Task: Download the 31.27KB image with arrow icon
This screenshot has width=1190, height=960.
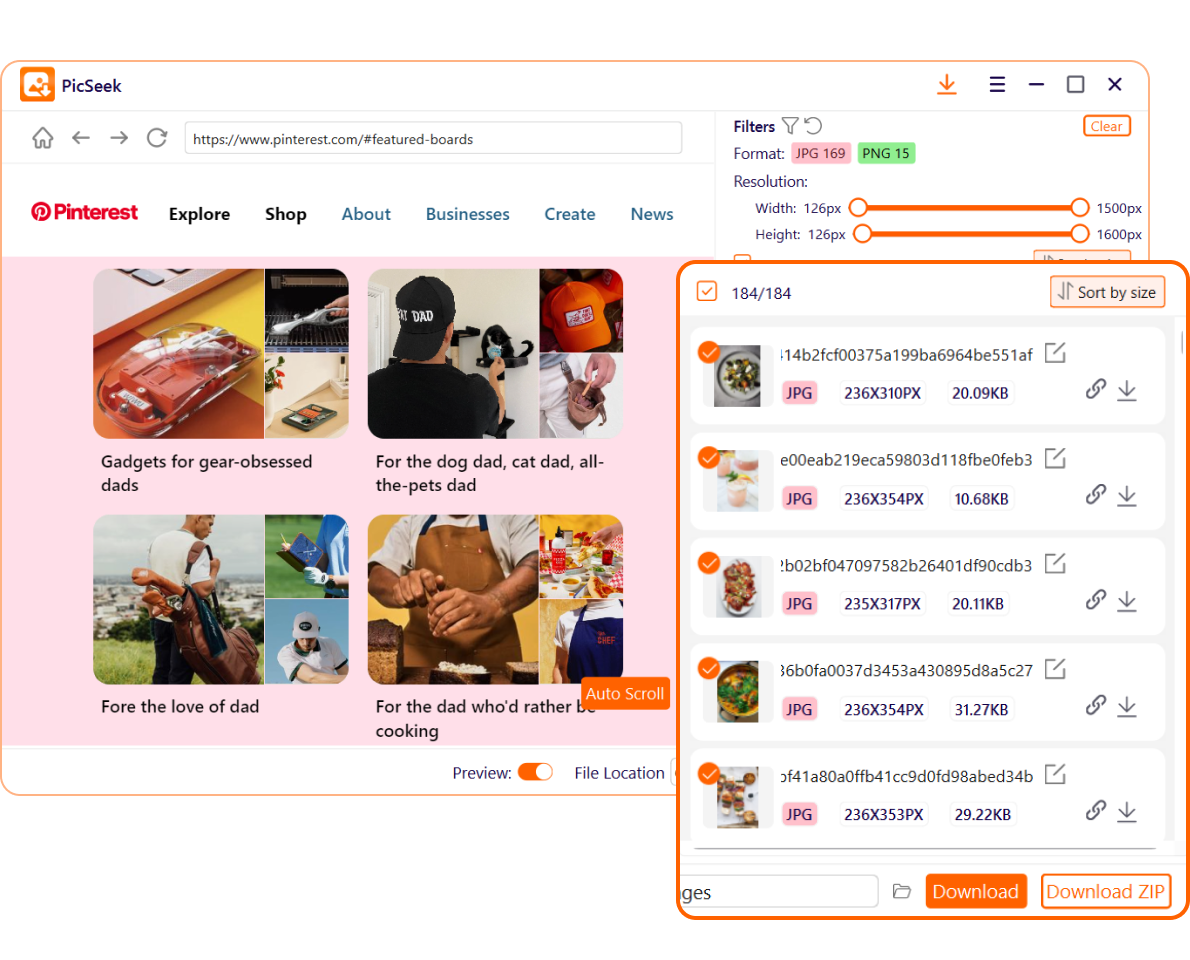Action: click(1127, 707)
